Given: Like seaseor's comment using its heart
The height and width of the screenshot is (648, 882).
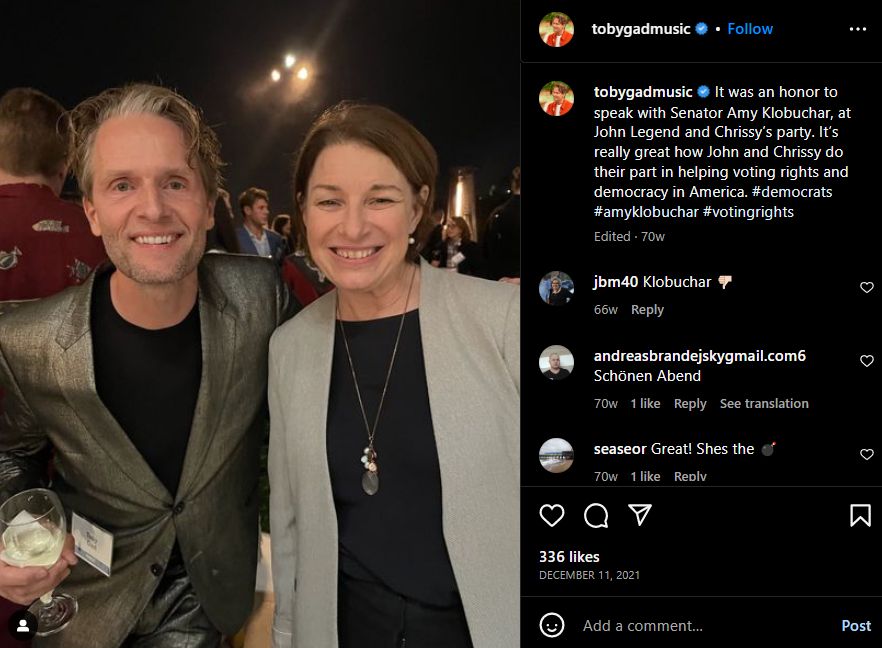Looking at the screenshot, I should pos(866,453).
